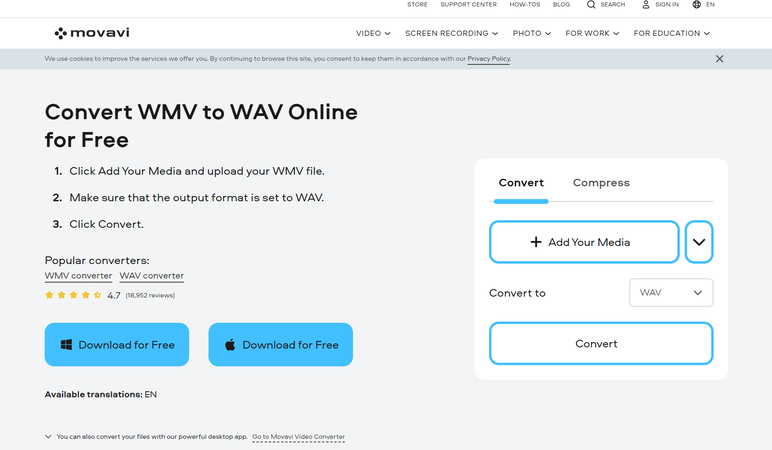772x450 pixels.
Task: Switch to the Compress tab
Action: point(601,183)
